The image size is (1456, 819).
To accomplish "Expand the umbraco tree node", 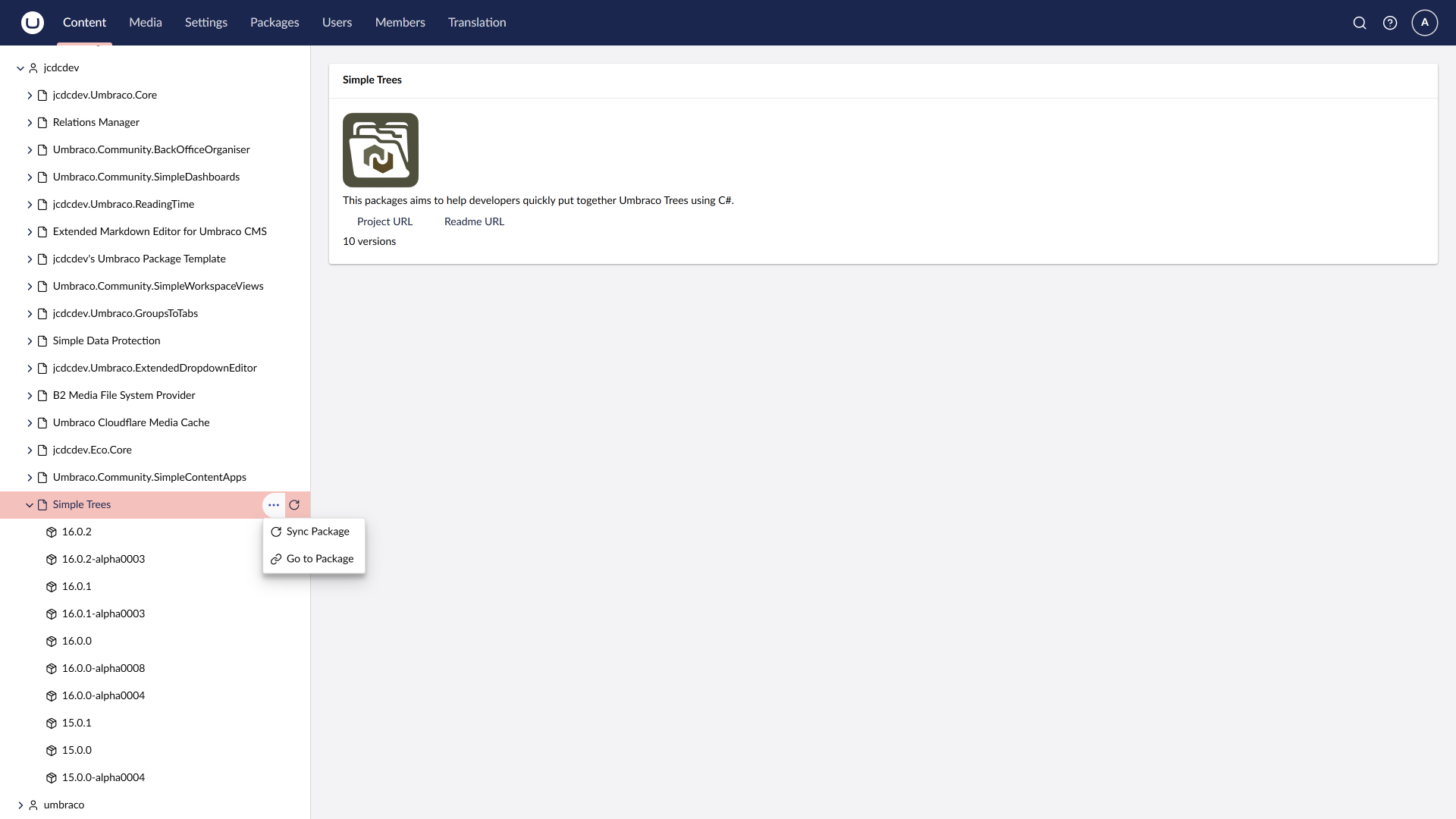I will coord(20,805).
